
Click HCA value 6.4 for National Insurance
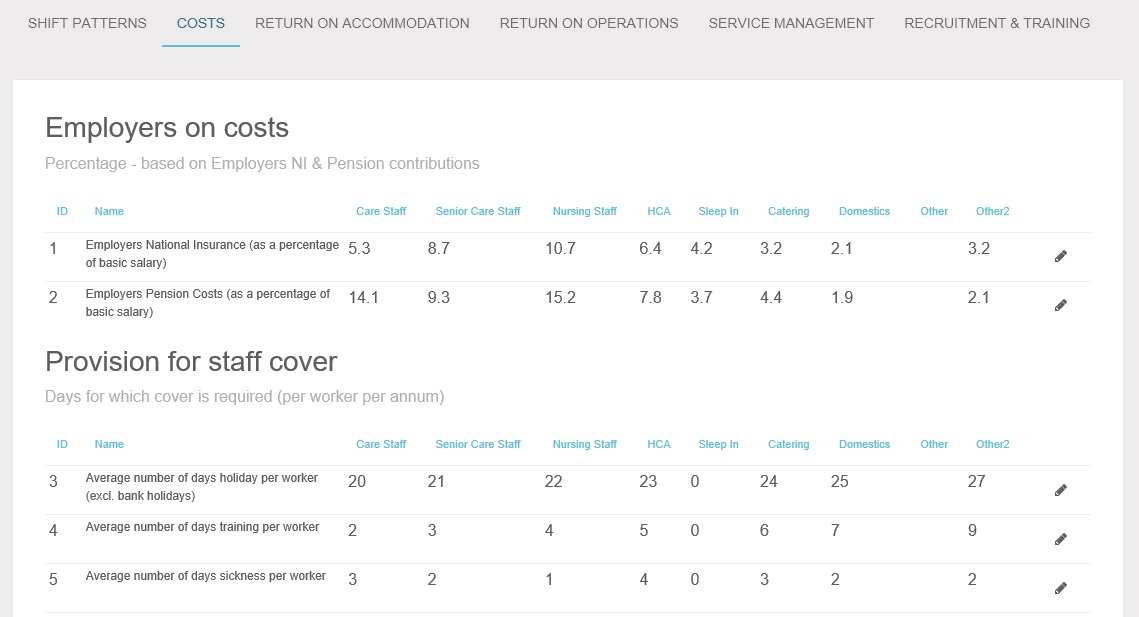click(650, 249)
